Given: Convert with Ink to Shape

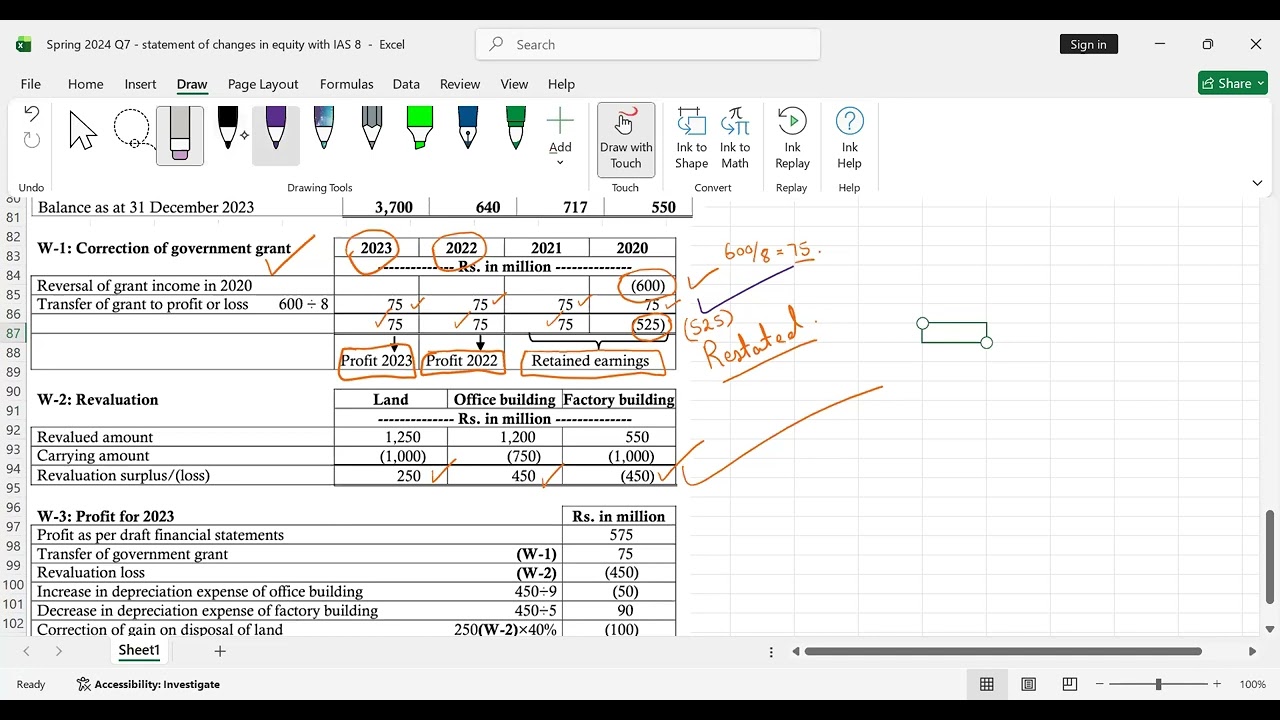Looking at the screenshot, I should point(691,139).
